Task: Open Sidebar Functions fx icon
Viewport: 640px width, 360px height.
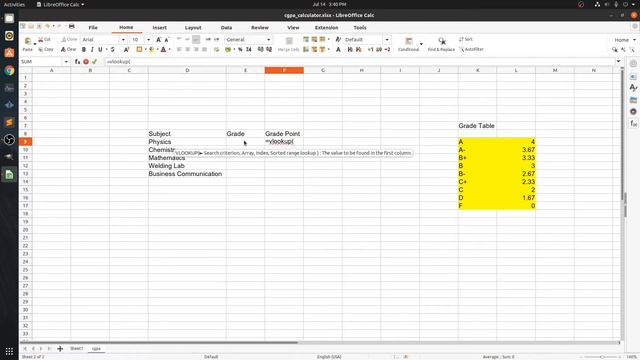Action: (x=633, y=123)
